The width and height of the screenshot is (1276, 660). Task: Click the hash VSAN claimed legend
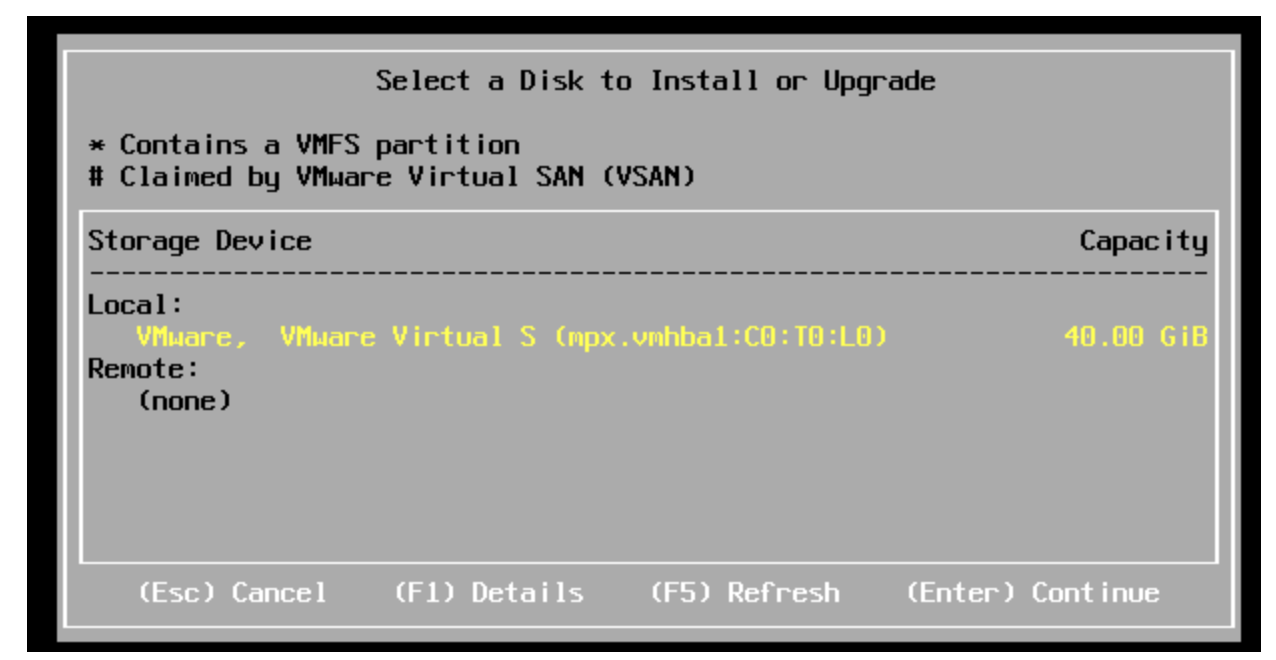[392, 177]
